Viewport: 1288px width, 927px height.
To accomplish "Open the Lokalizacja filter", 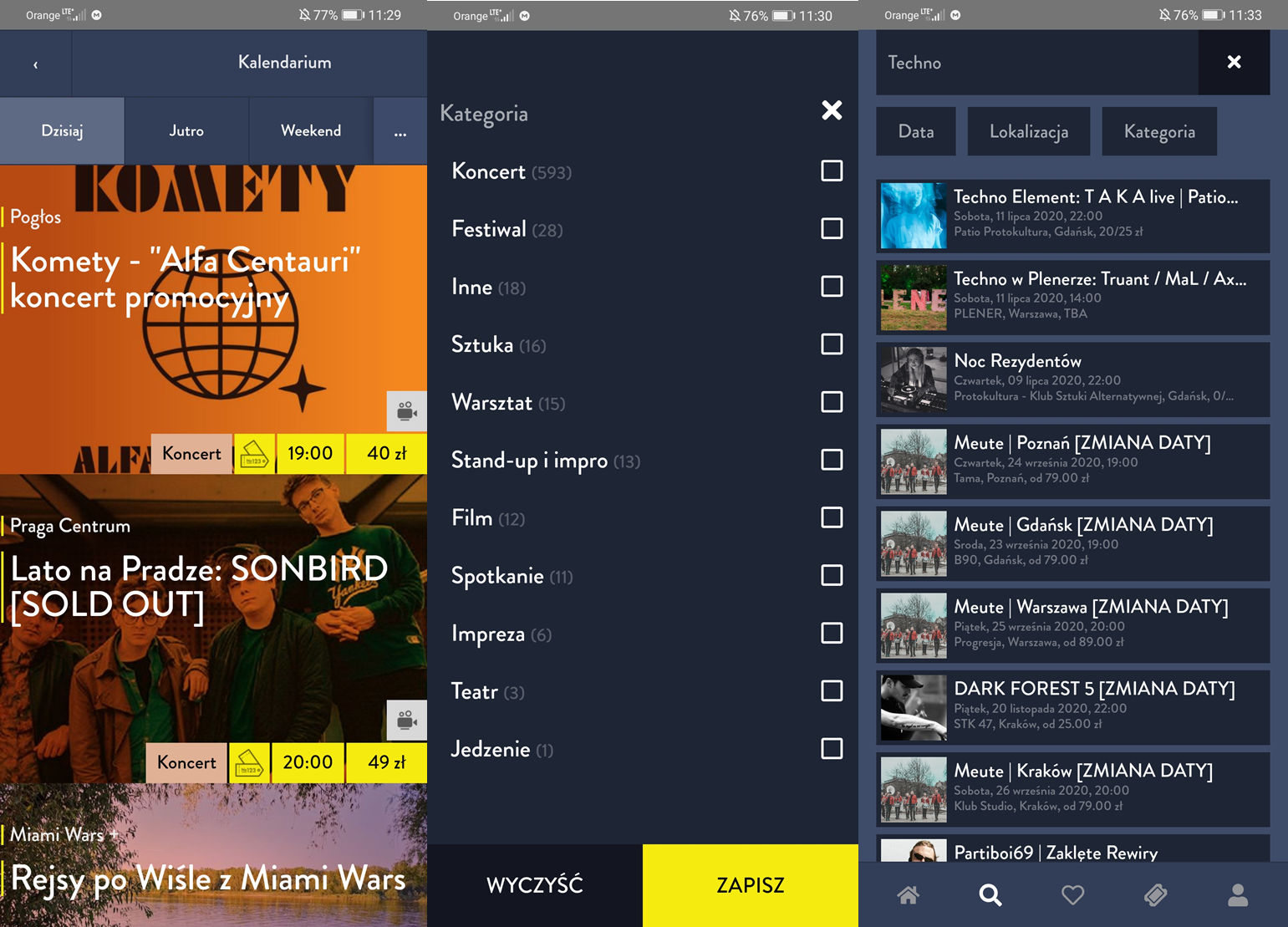I will (x=1029, y=131).
